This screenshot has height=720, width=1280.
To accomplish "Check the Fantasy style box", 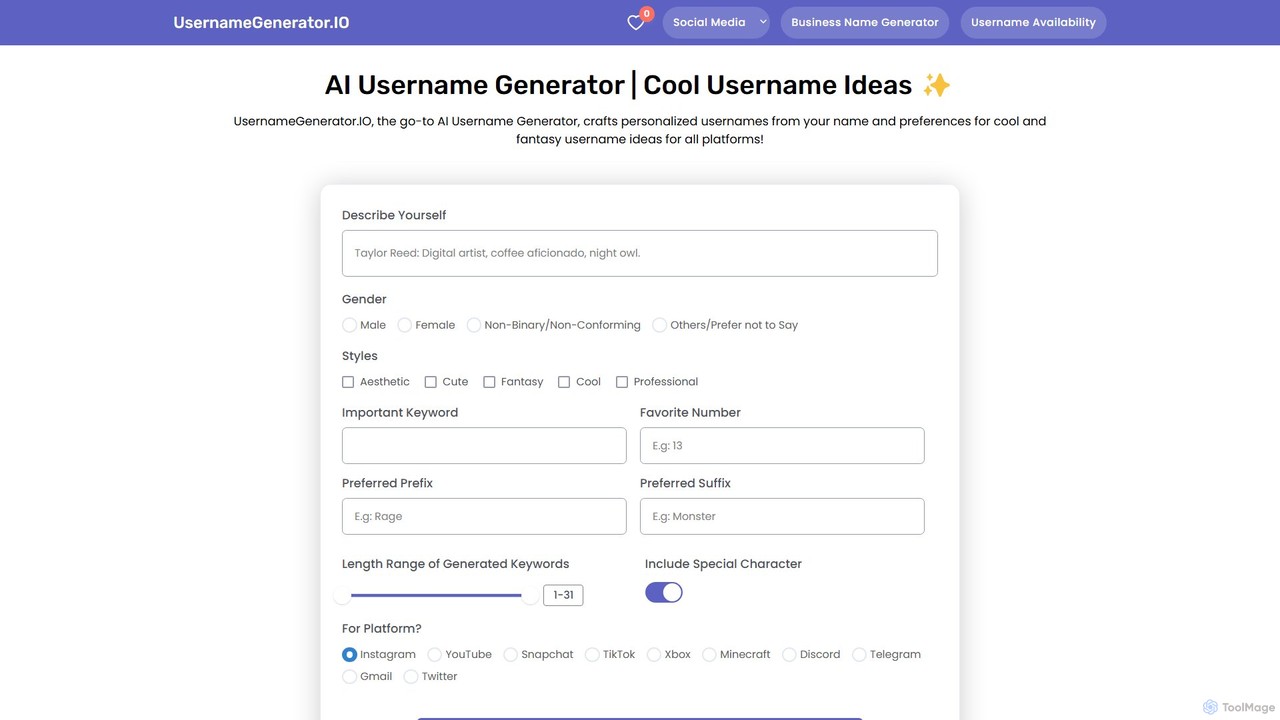I will point(489,382).
